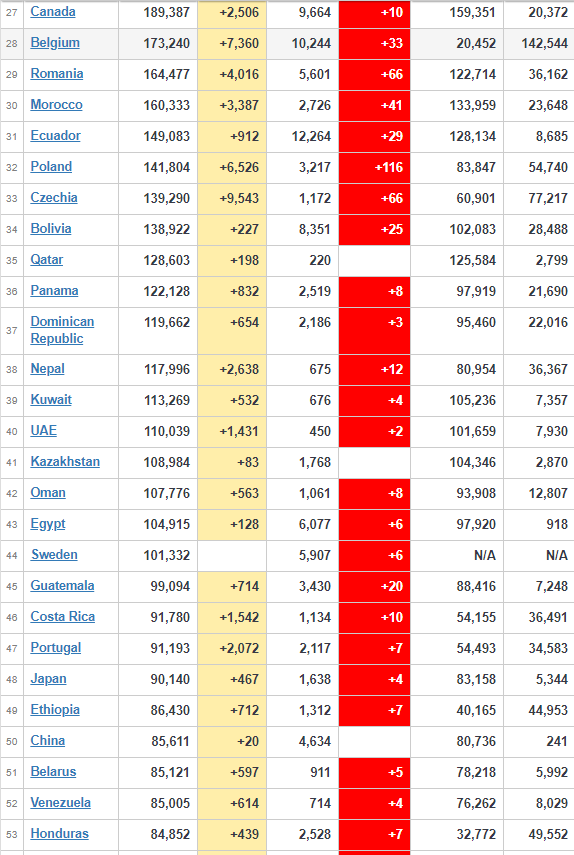Open the Japan statistics link
Image resolution: width=574 pixels, height=855 pixels.
coord(49,679)
